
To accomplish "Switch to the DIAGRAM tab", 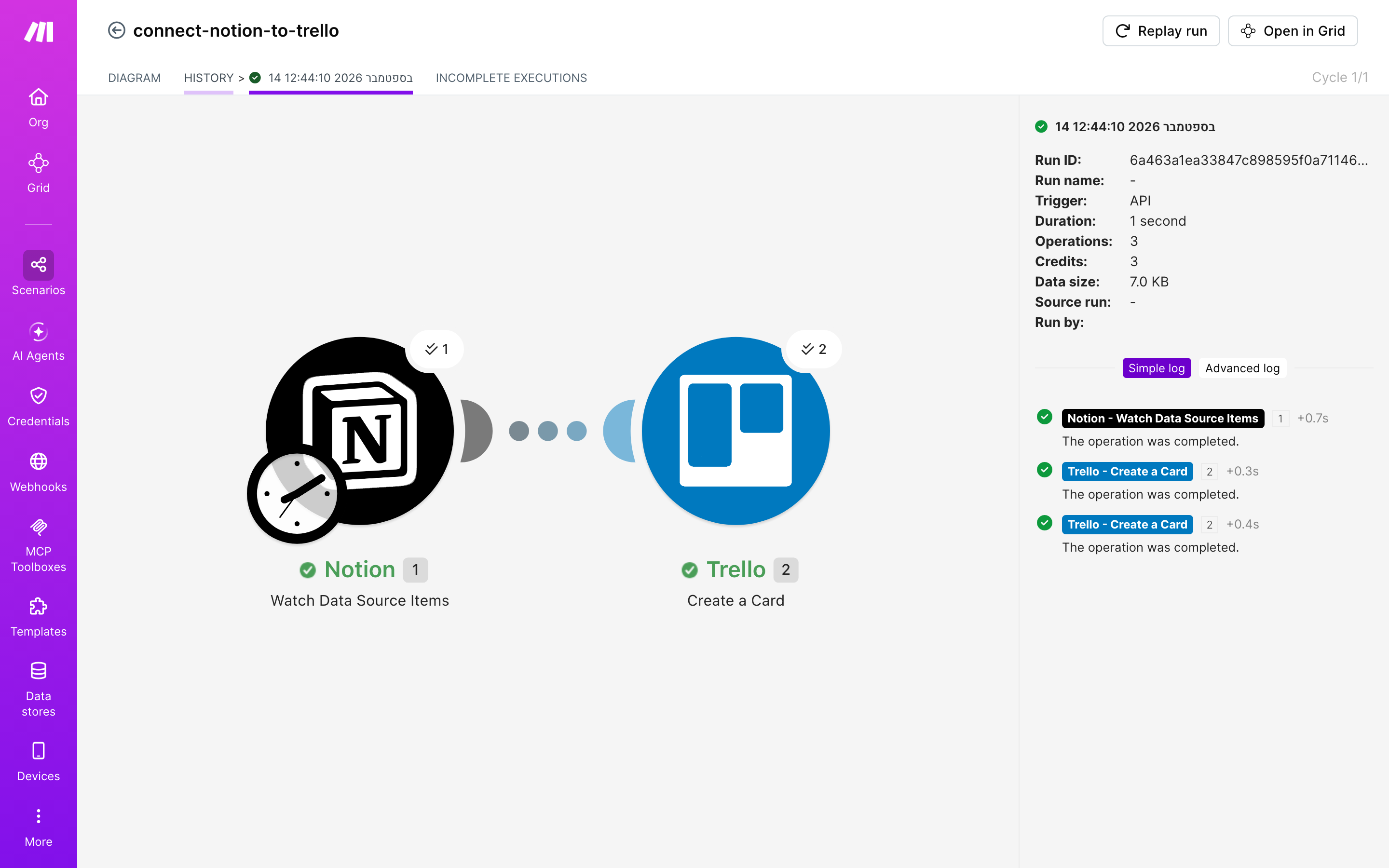I will pos(134,78).
